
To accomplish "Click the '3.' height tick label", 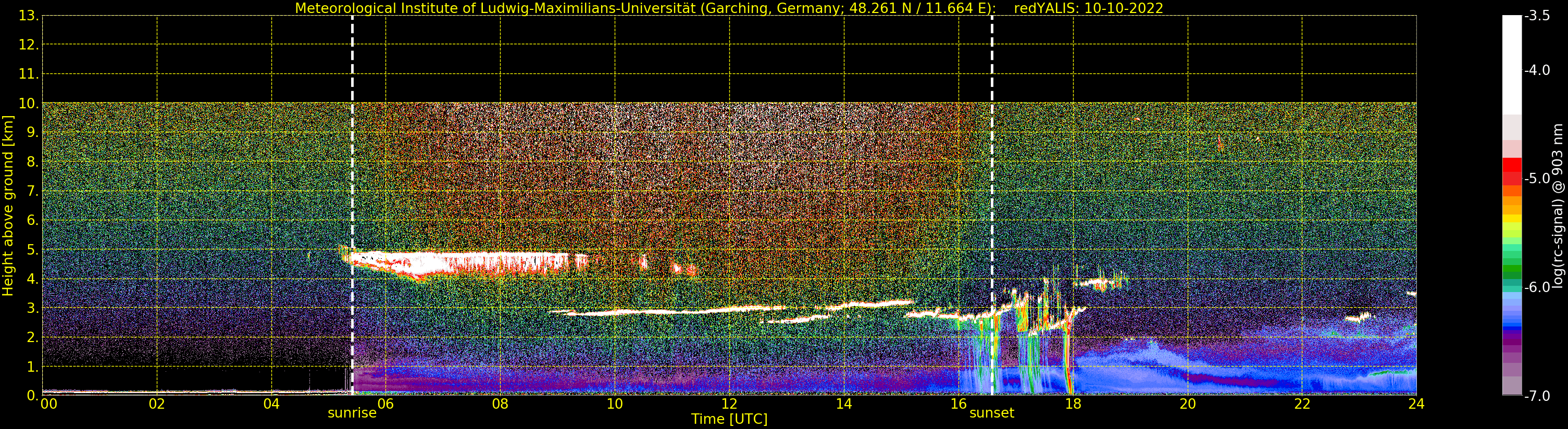I will [33, 308].
